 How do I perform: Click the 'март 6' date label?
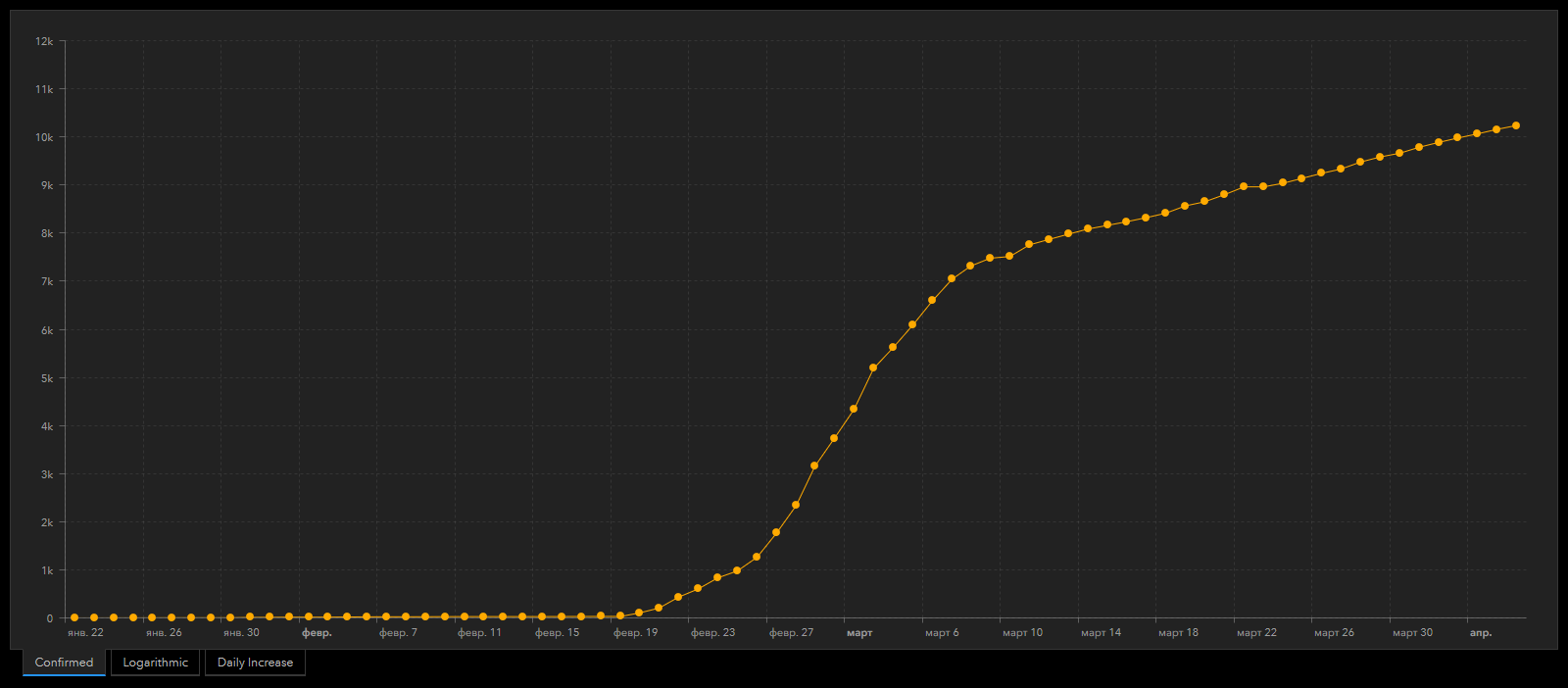point(942,633)
